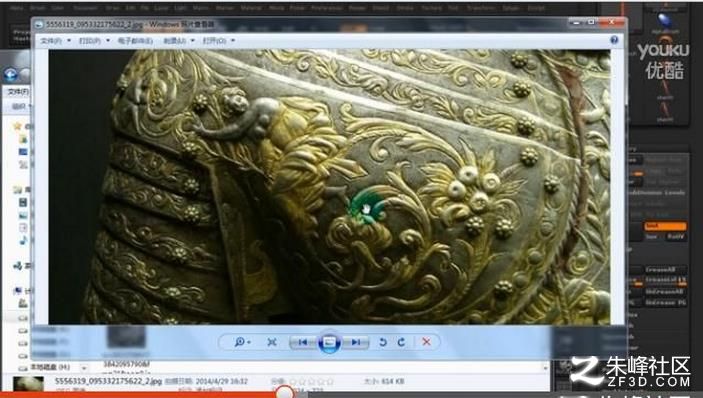This screenshot has height=398, width=703.
Task: Go to the next photo
Action: point(356,342)
